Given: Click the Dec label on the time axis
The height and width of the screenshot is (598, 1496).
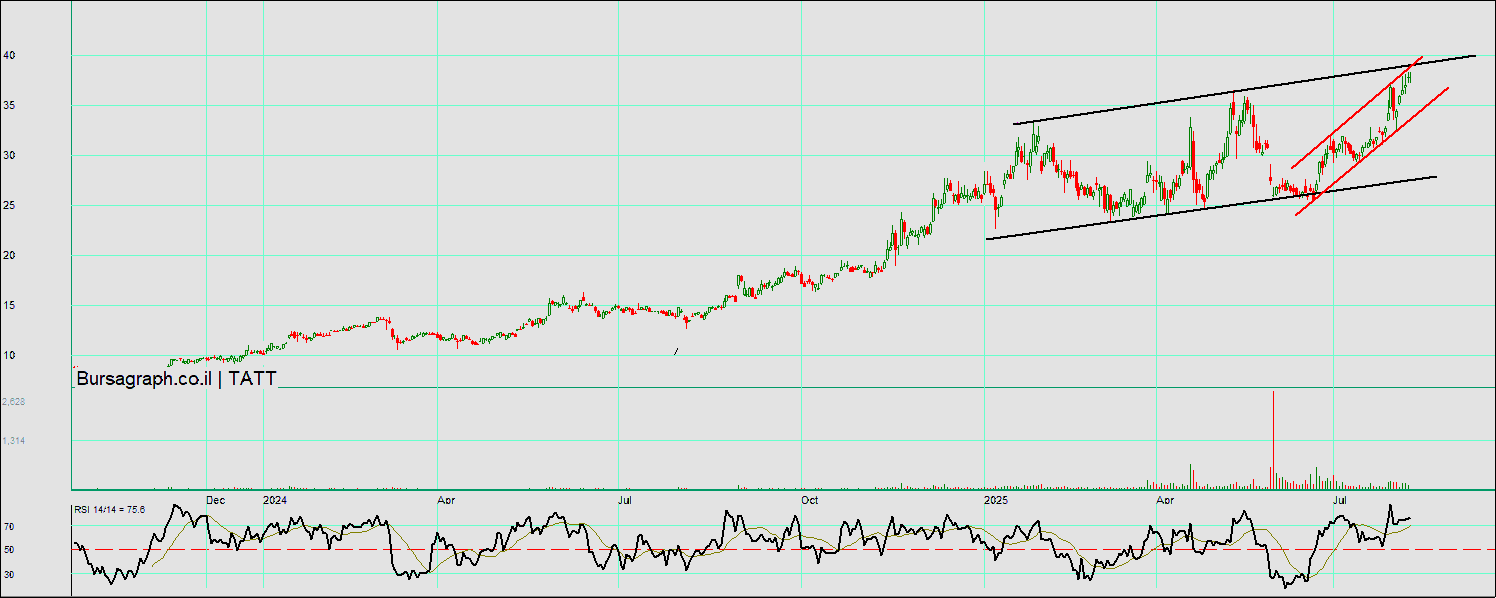Looking at the screenshot, I should tap(215, 499).
